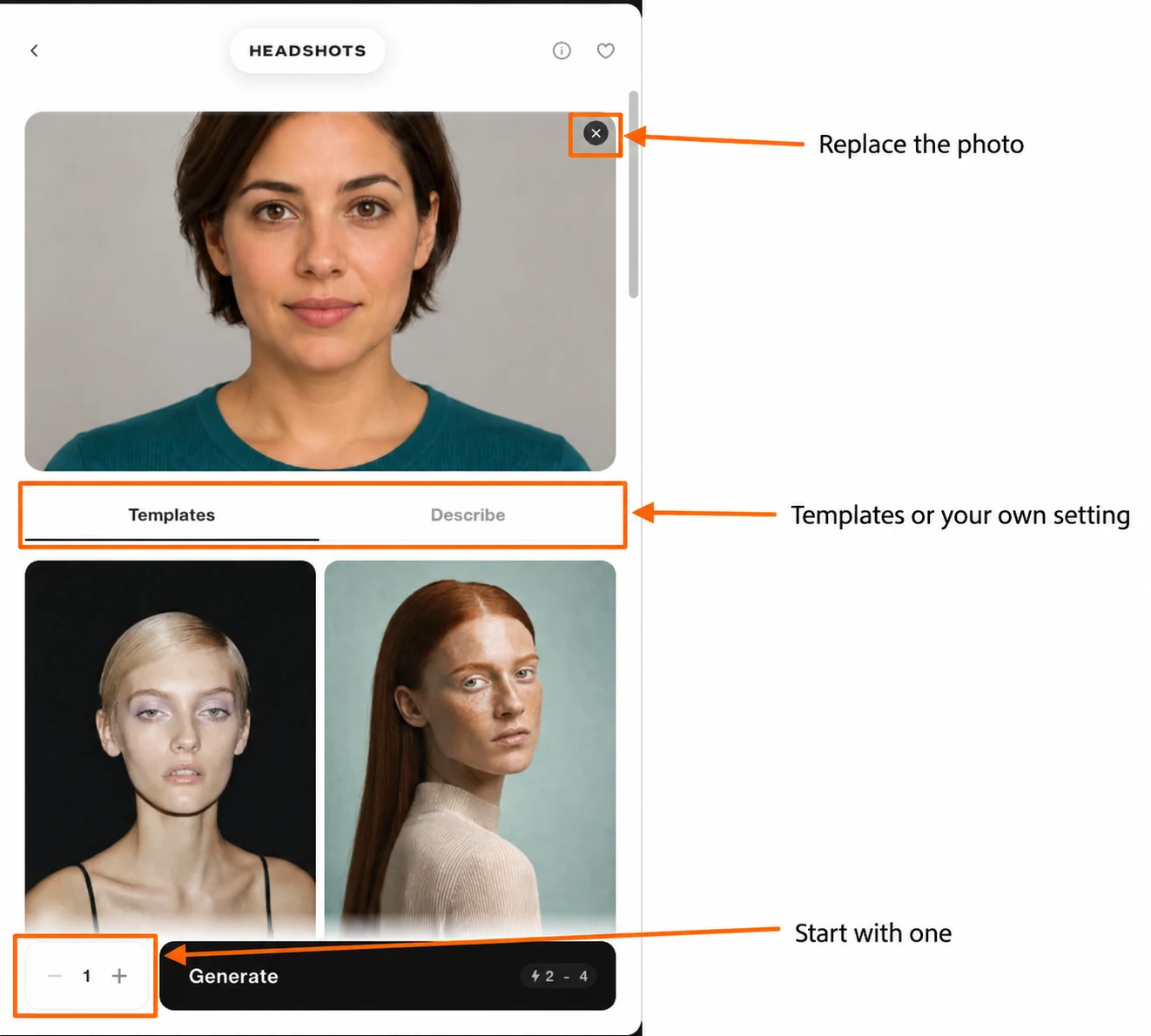Click the uploaded portrait photo preview
Viewport: 1151px width, 1036px height.
tap(320, 291)
